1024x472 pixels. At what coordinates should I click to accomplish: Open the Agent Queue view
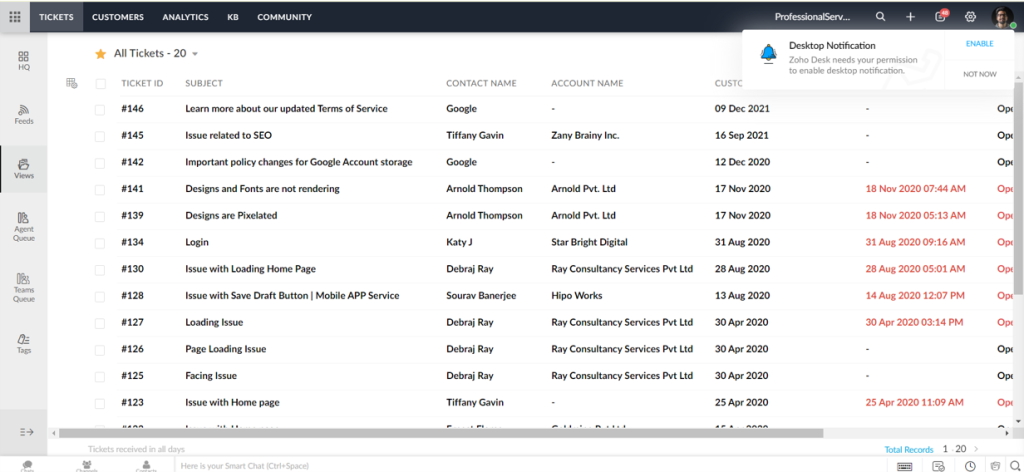point(24,223)
